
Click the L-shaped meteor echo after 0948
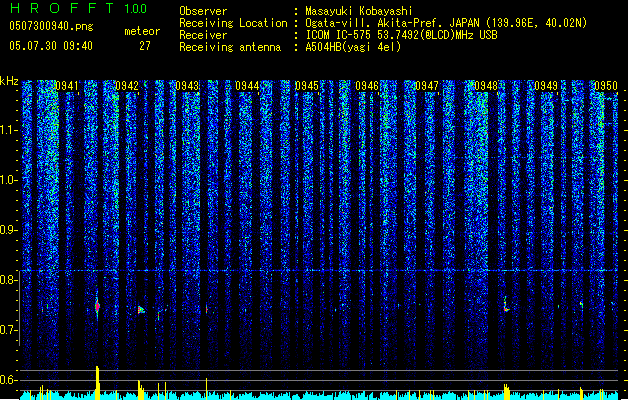coord(506,305)
